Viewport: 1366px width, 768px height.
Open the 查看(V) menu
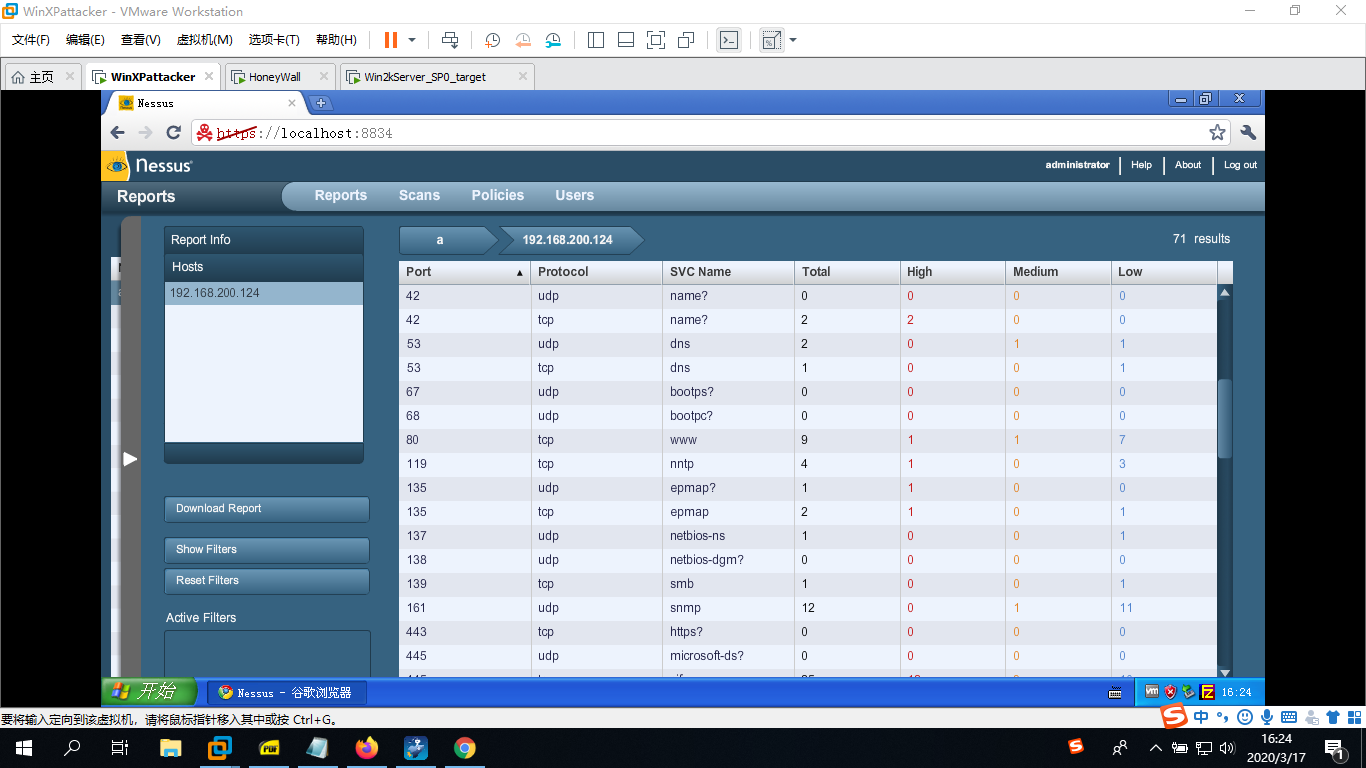tap(141, 40)
